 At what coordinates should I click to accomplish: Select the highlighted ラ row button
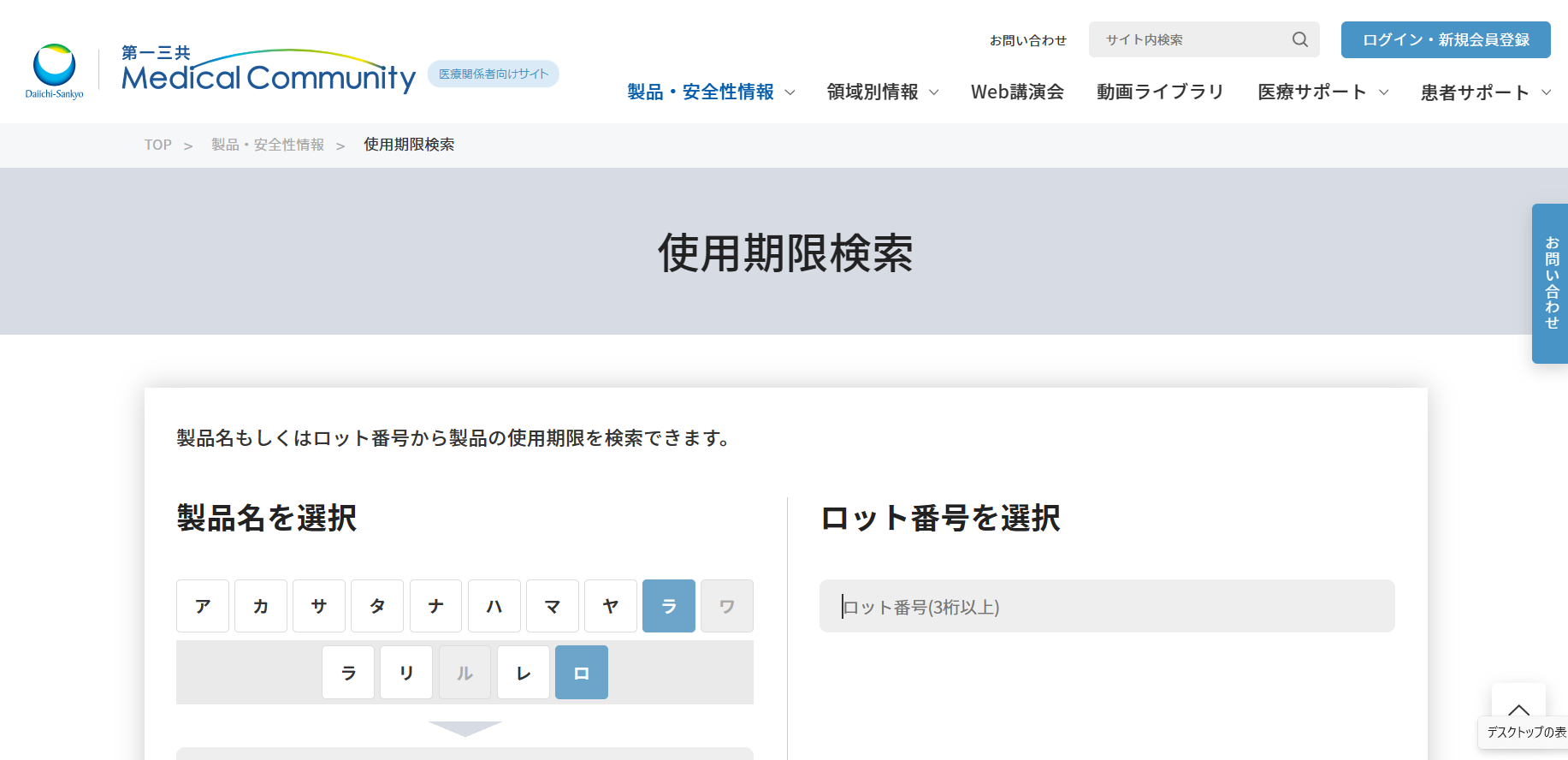[x=669, y=606]
